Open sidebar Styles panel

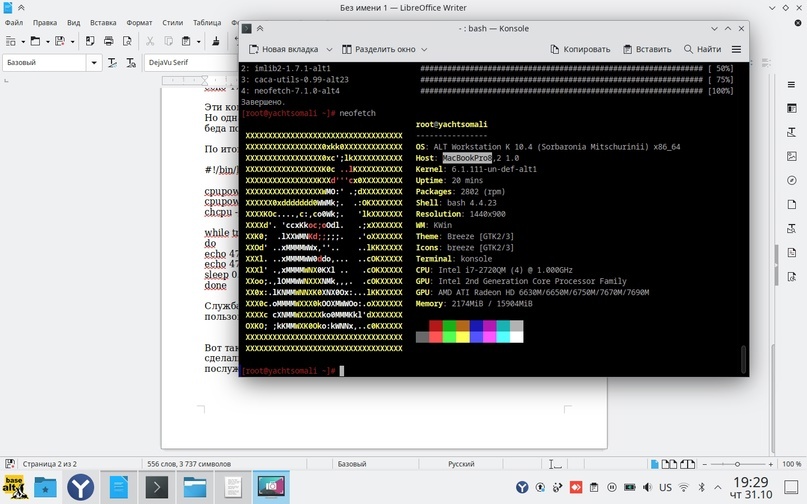[x=792, y=132]
